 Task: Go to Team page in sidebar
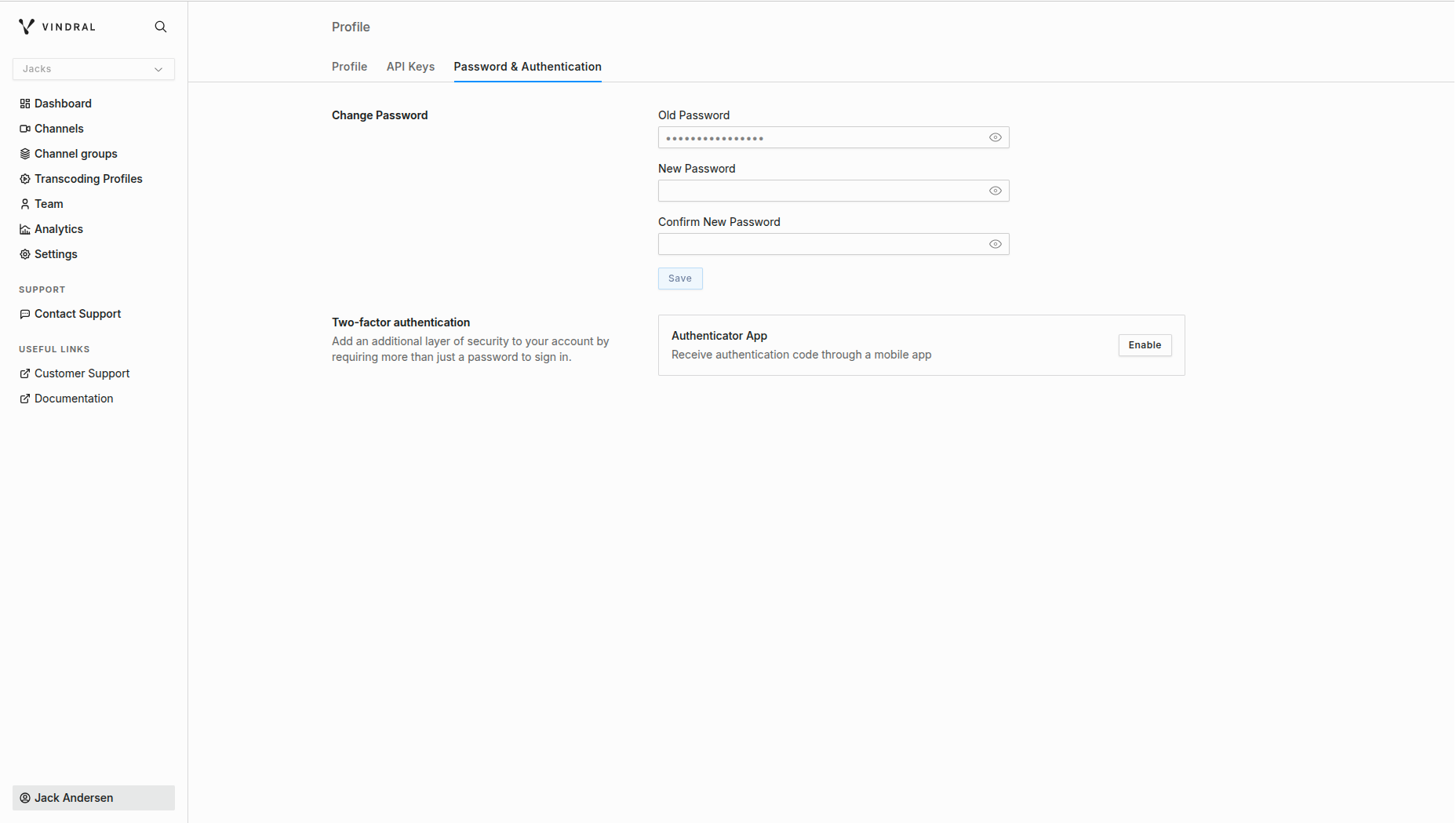pyautogui.click(x=48, y=204)
